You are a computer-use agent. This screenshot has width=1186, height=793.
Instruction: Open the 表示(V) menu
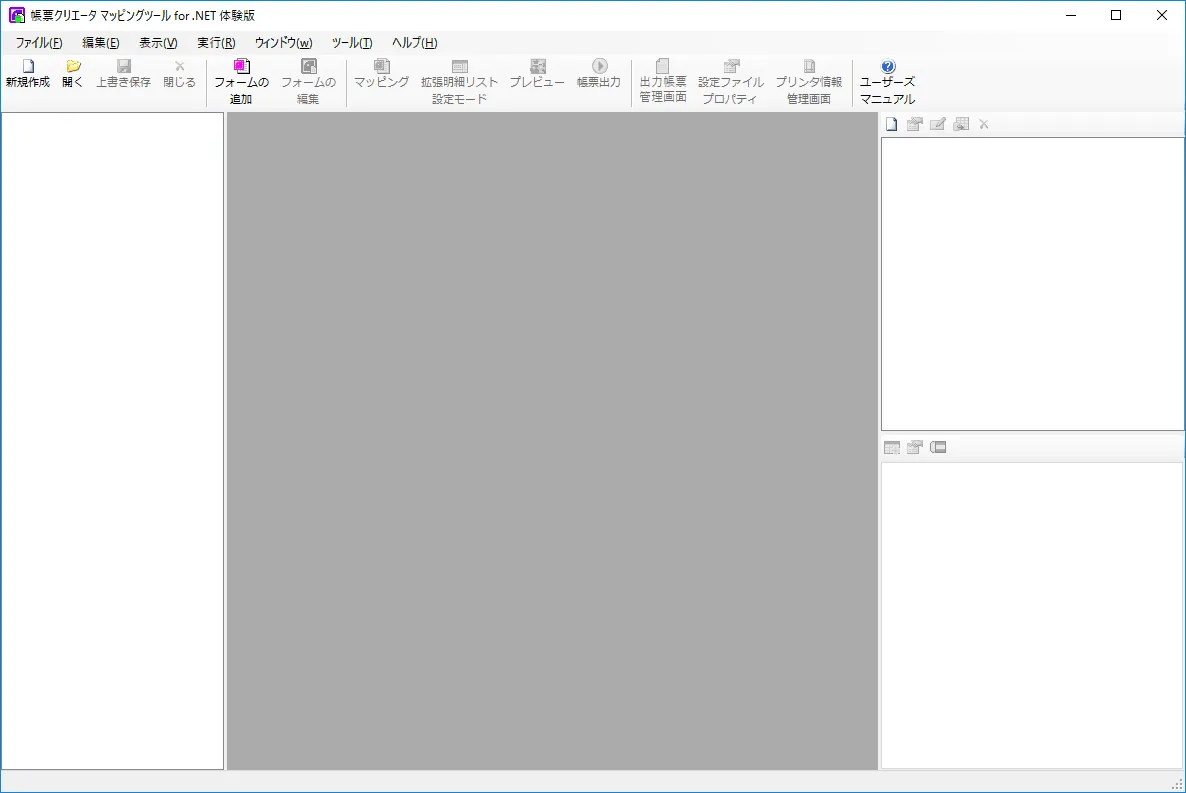(158, 43)
